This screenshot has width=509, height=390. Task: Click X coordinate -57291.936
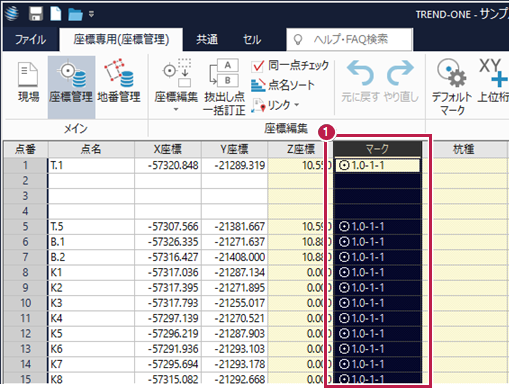pos(168,349)
